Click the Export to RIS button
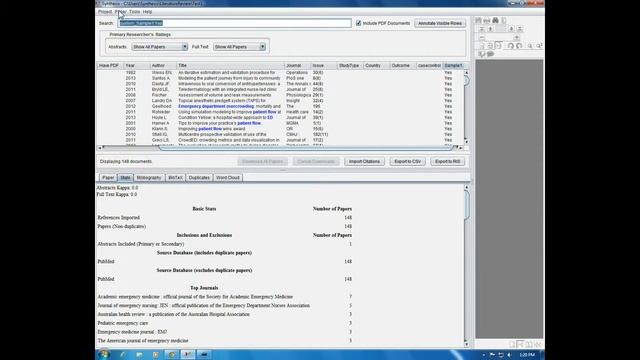The image size is (640, 360). 447,161
